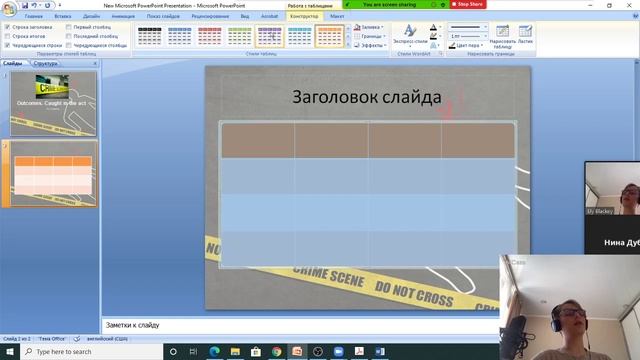Customize quick access toolbar dropdown arrow
The image size is (640, 360).
60,5
